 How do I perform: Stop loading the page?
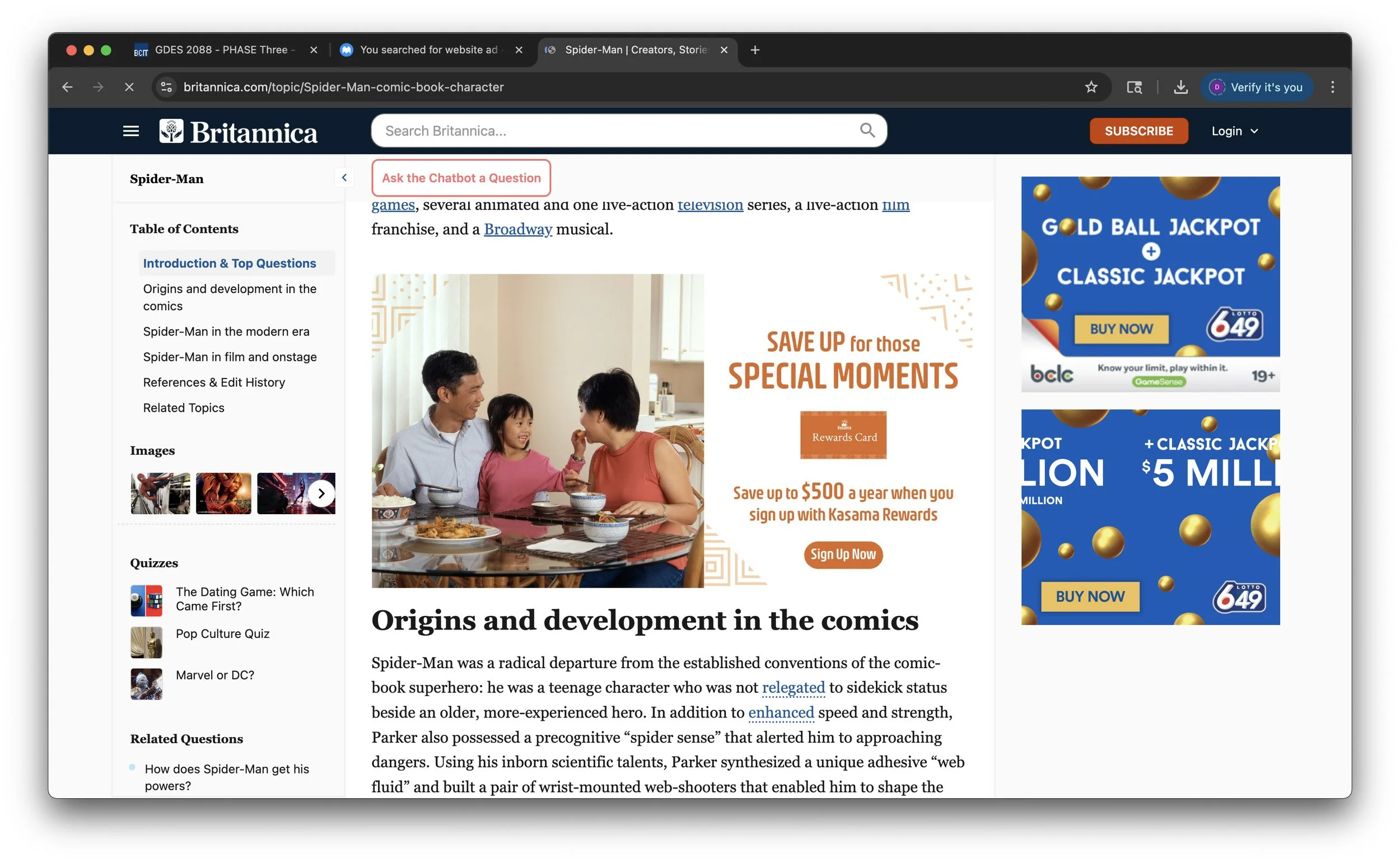tap(129, 87)
